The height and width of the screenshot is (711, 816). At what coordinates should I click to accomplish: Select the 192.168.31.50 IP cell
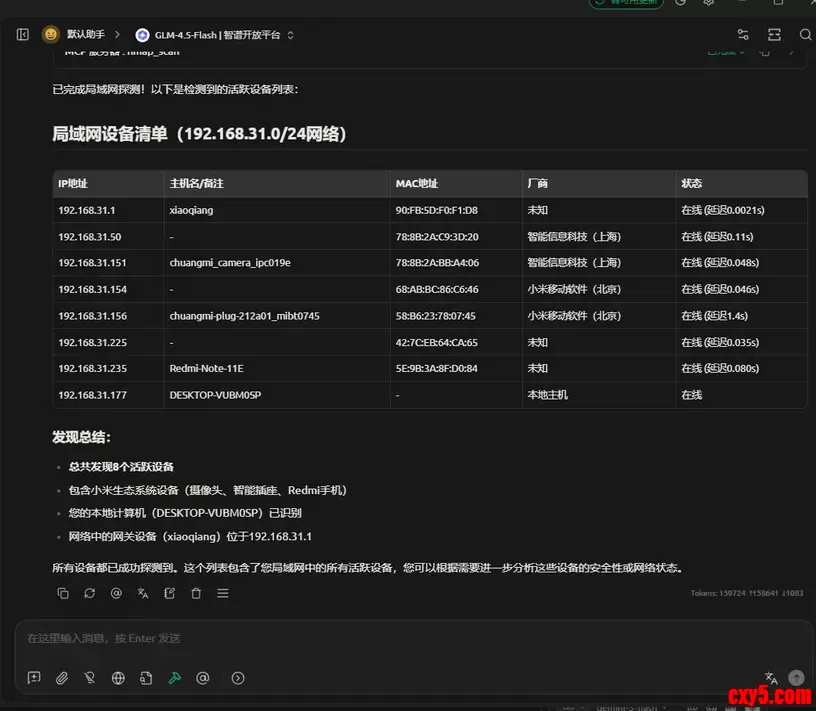[x=108, y=237]
